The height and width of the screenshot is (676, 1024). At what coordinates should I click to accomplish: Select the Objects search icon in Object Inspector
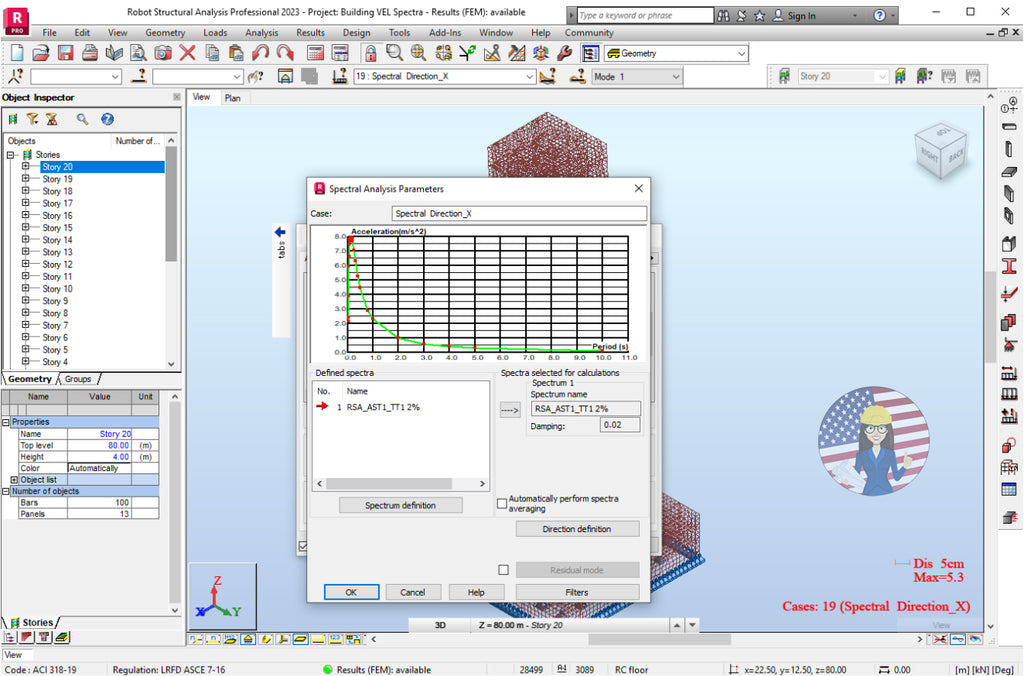click(82, 119)
